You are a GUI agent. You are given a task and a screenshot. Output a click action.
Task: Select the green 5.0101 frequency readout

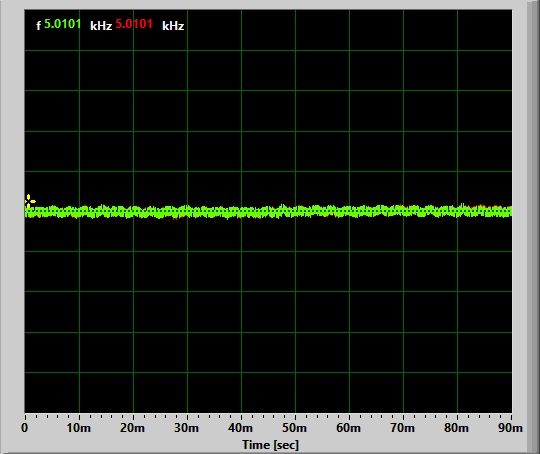(63, 24)
